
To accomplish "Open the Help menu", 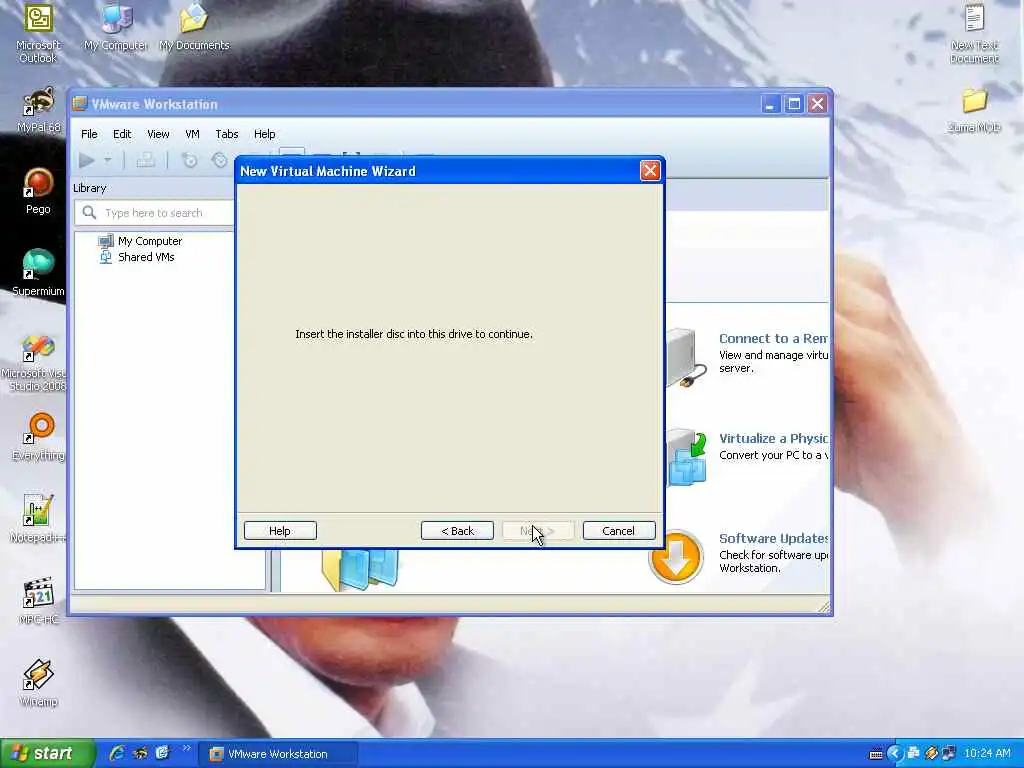I will 264,134.
